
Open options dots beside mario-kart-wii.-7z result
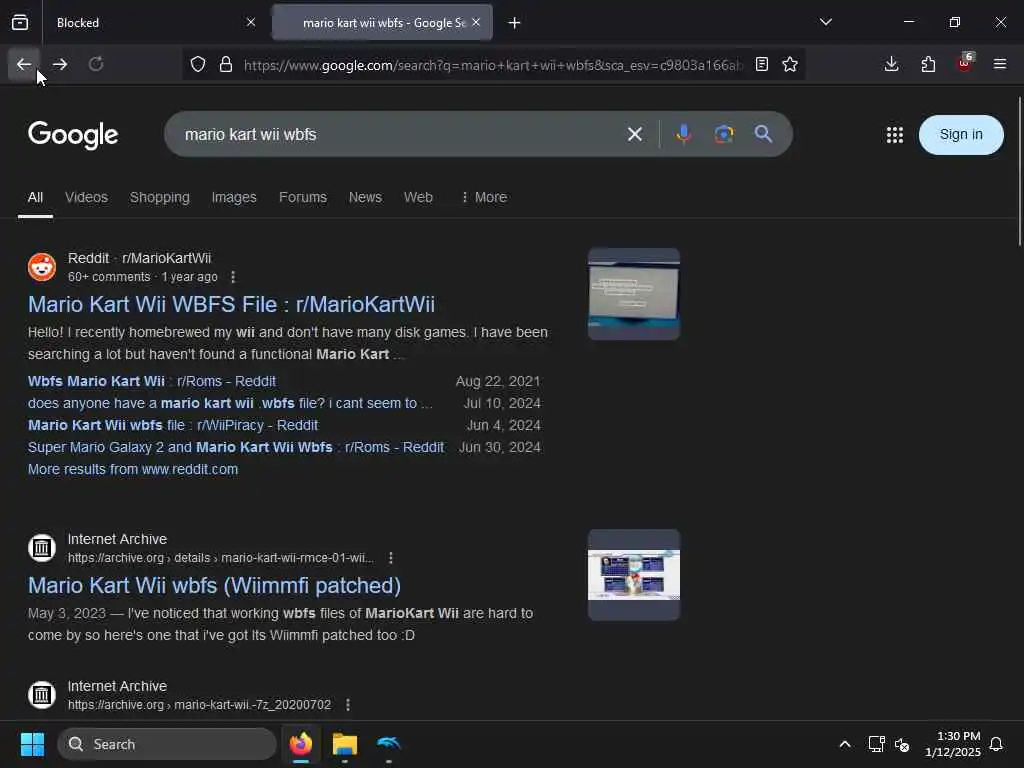coord(348,705)
